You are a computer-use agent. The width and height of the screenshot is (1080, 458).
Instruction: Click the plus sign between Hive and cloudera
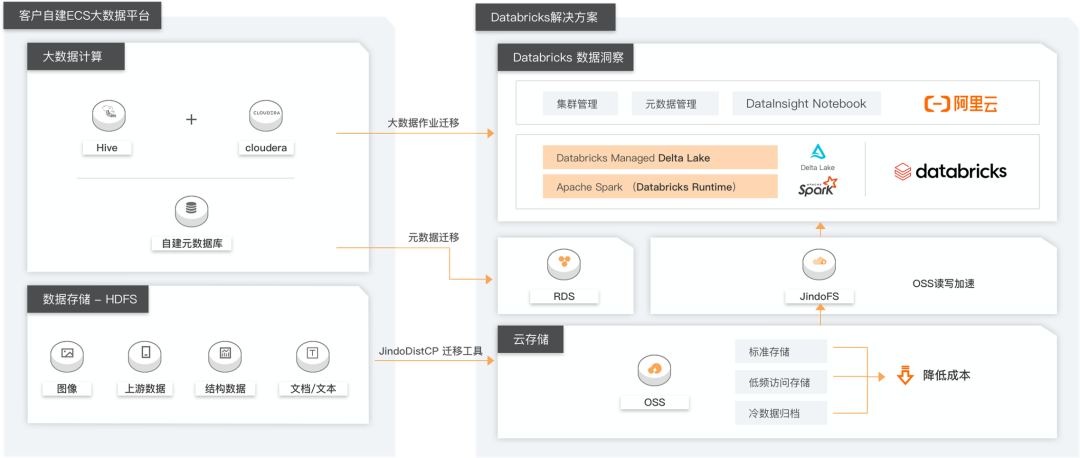pyautogui.click(x=191, y=119)
